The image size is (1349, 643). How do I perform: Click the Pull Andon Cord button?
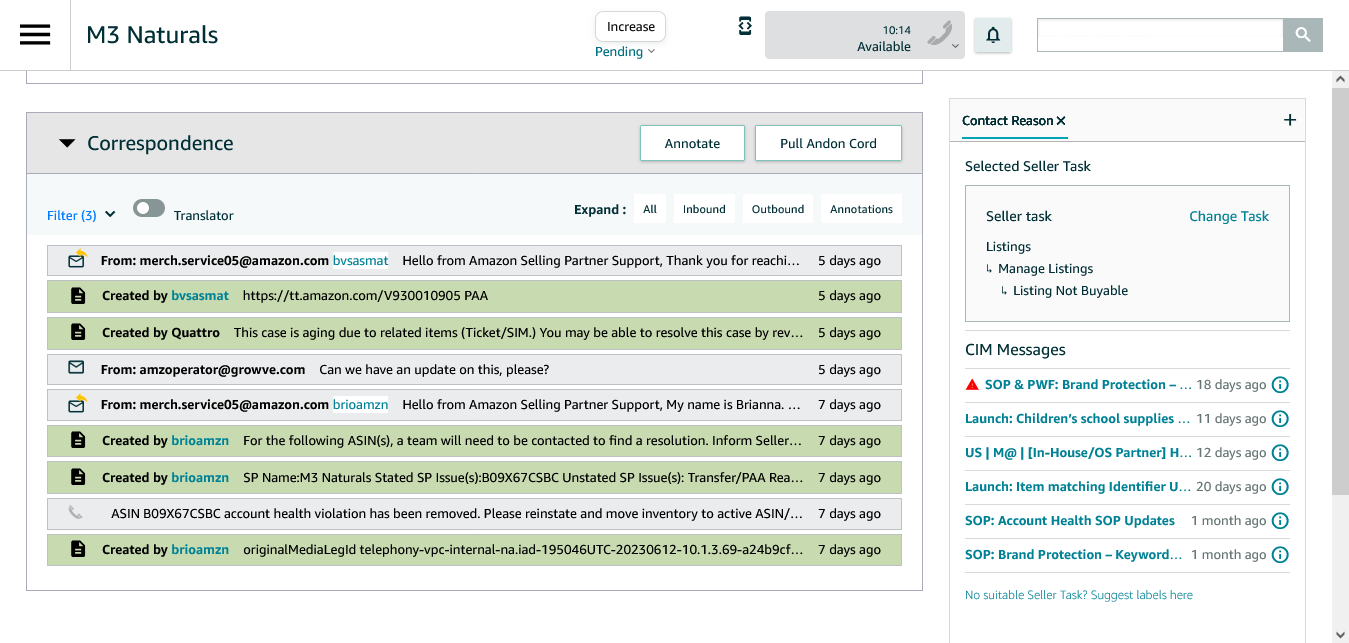click(x=828, y=143)
